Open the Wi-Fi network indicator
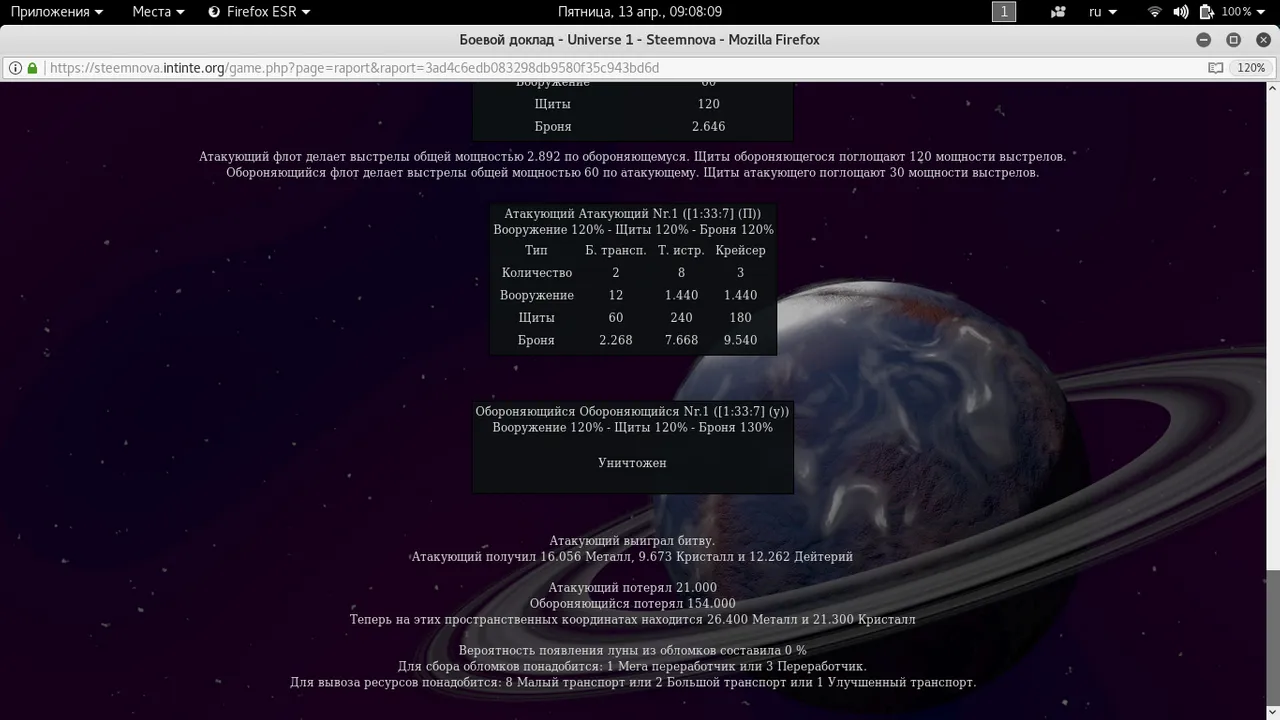The height and width of the screenshot is (720, 1280). (x=1155, y=12)
